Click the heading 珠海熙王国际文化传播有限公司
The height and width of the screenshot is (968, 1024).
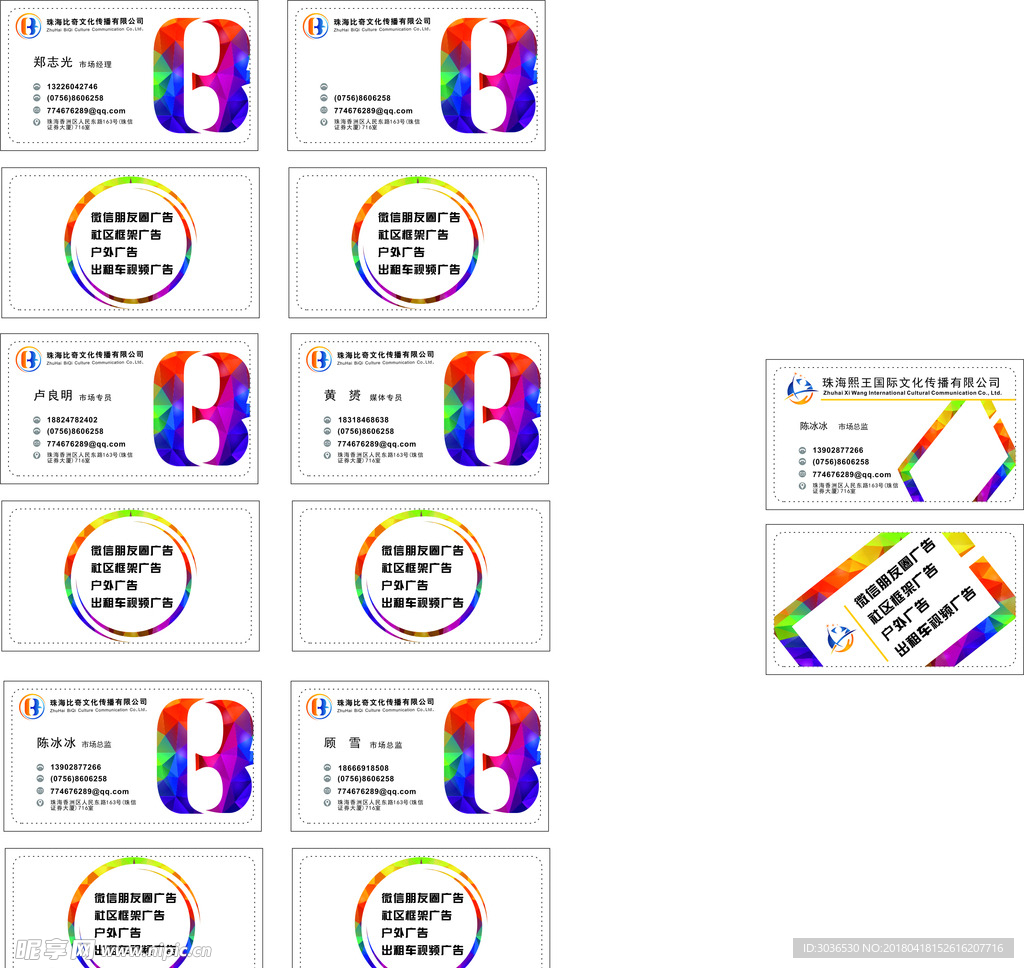(x=911, y=382)
